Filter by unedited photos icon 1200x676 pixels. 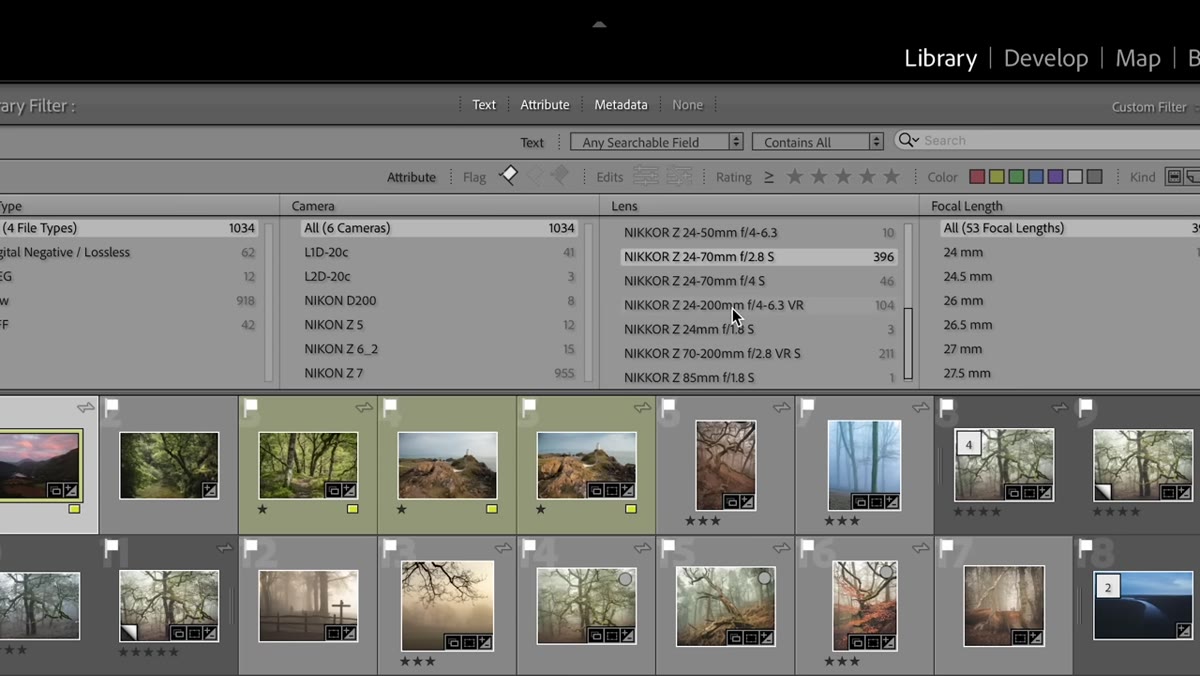679,177
